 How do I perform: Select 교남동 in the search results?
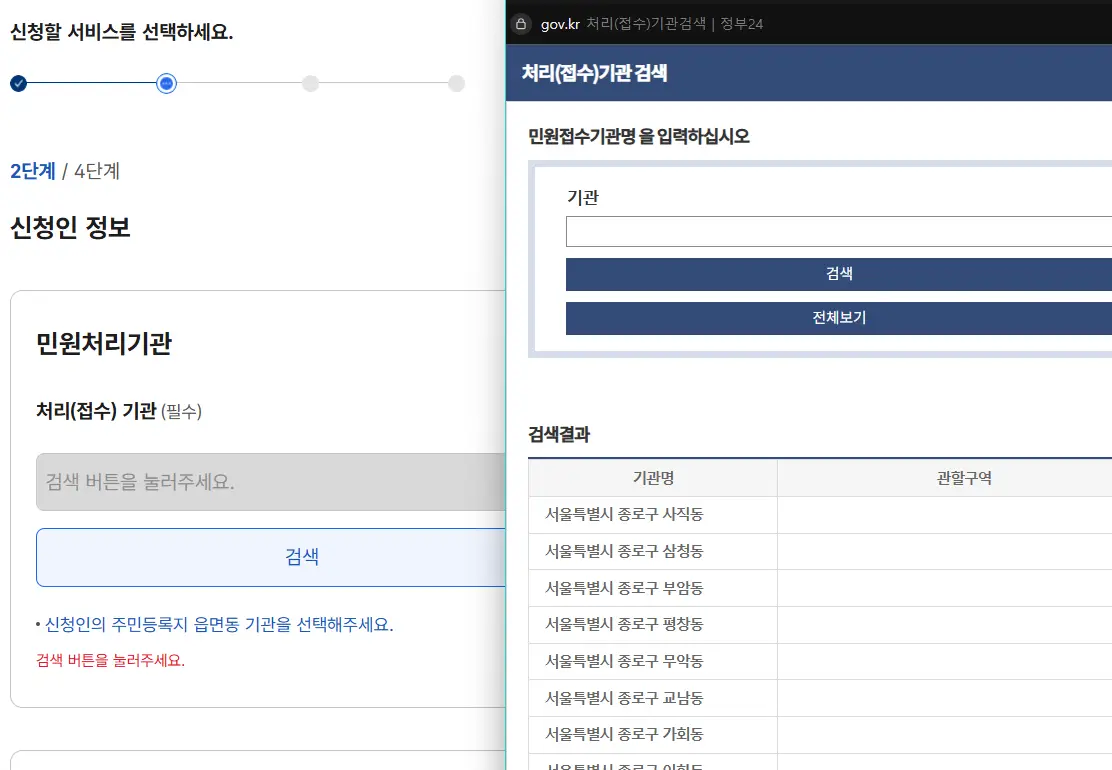[x=651, y=697]
